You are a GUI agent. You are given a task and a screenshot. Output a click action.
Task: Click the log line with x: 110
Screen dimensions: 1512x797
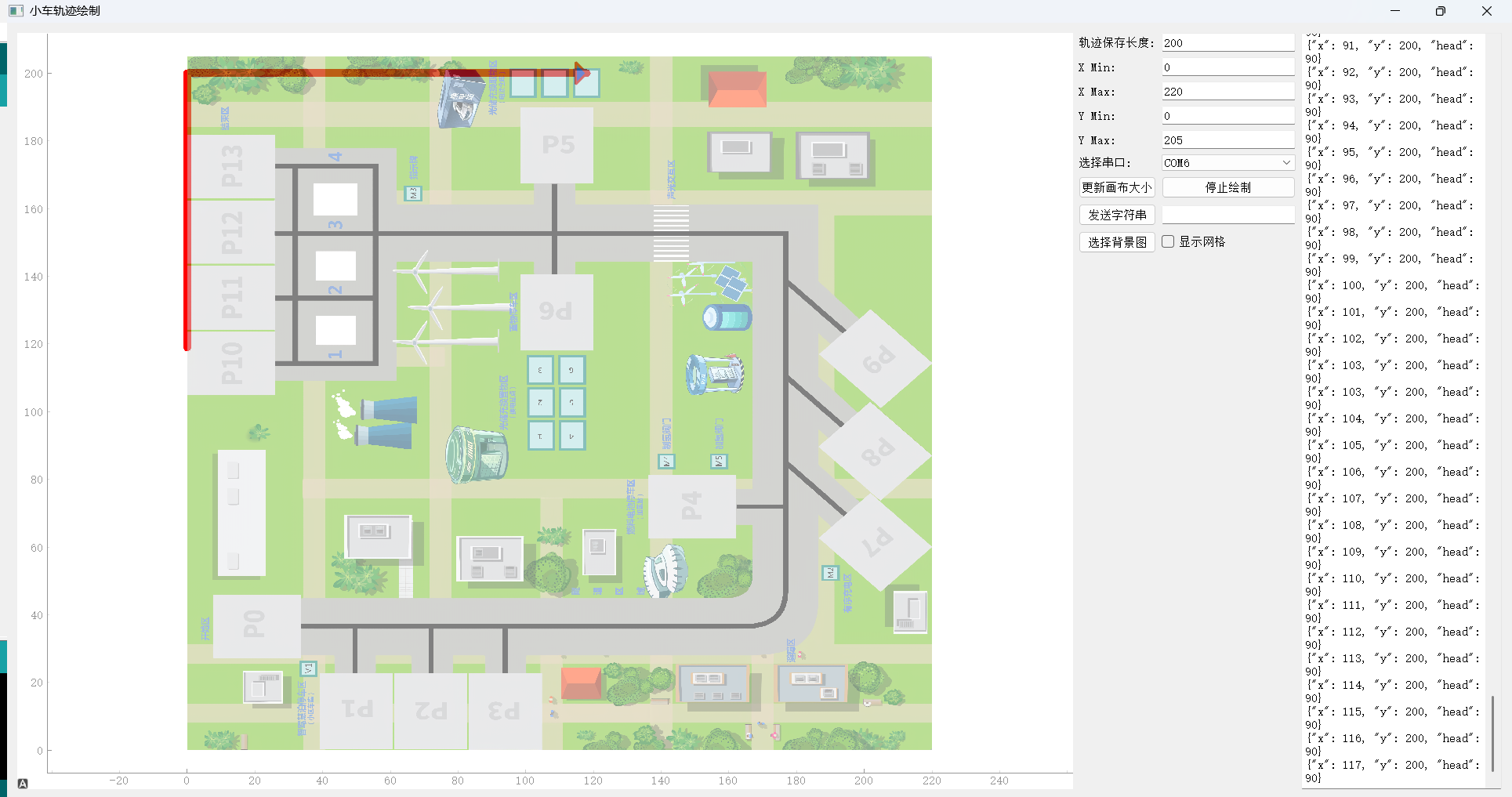[1391, 585]
